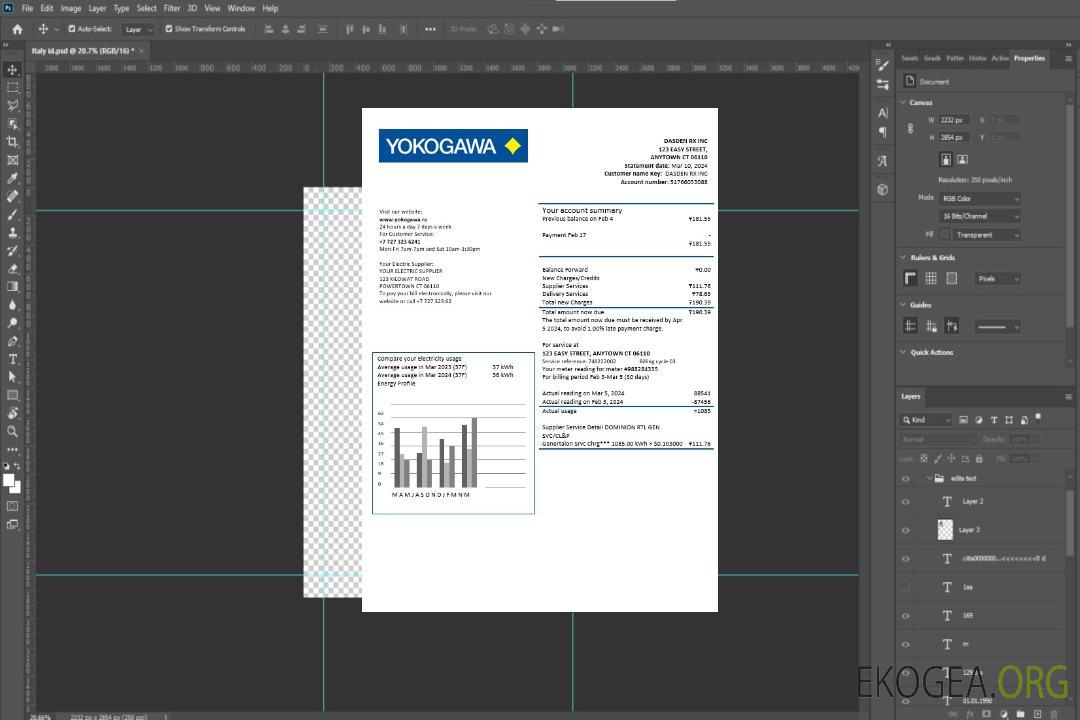The image size is (1080, 720).
Task: Select the Rectangular Marquee tool
Action: tap(12, 88)
